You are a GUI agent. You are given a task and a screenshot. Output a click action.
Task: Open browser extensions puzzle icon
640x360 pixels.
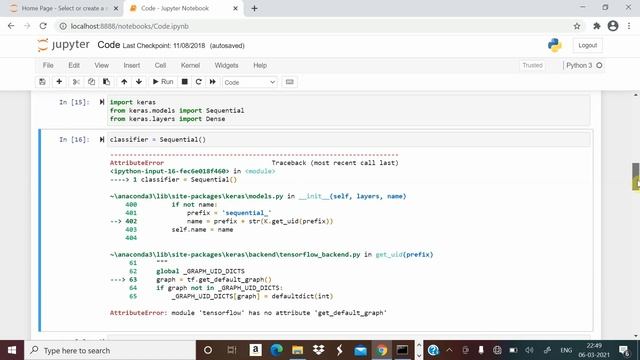click(x=597, y=26)
